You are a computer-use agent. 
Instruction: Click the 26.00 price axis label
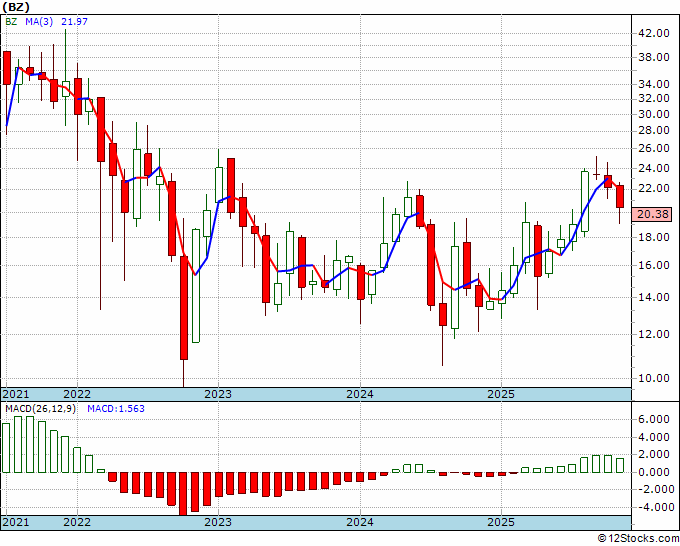[654, 148]
